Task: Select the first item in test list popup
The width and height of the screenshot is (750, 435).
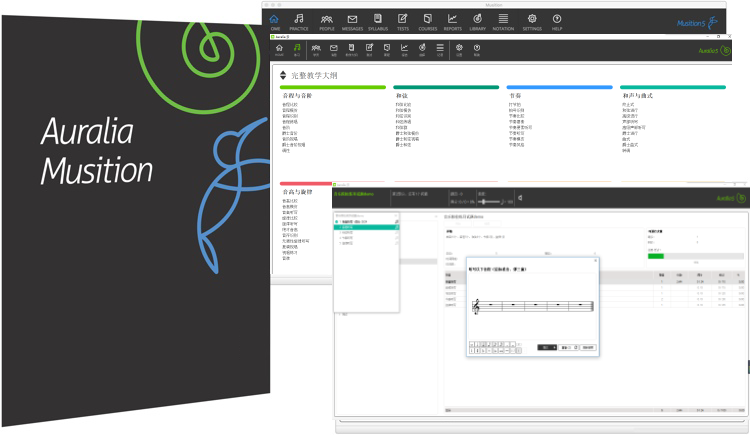Action: 366,222
